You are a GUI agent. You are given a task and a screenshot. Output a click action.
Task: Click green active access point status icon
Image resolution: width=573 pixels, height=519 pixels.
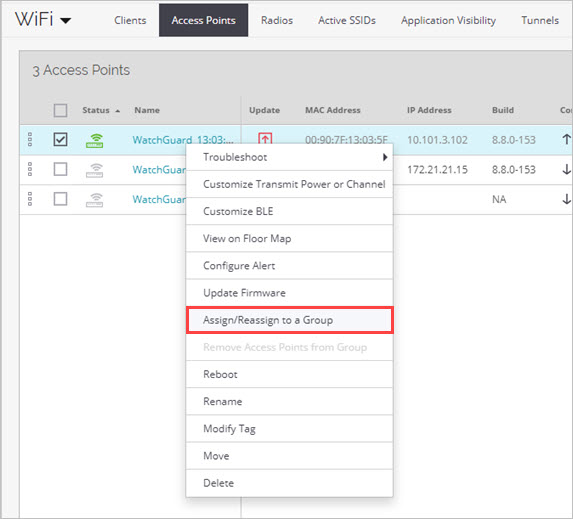[95, 140]
